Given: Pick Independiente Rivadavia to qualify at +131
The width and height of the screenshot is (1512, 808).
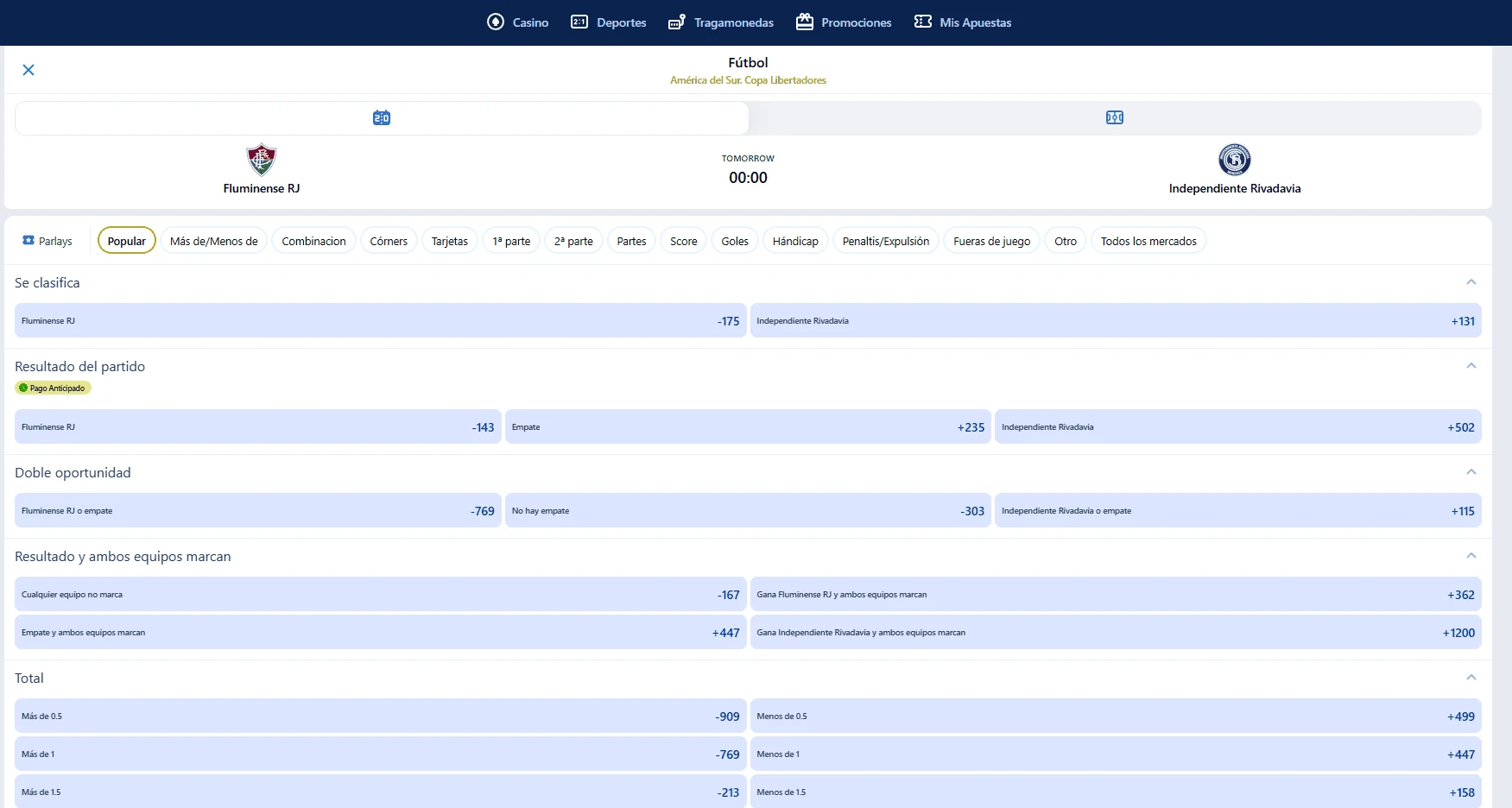Looking at the screenshot, I should click(1116, 320).
